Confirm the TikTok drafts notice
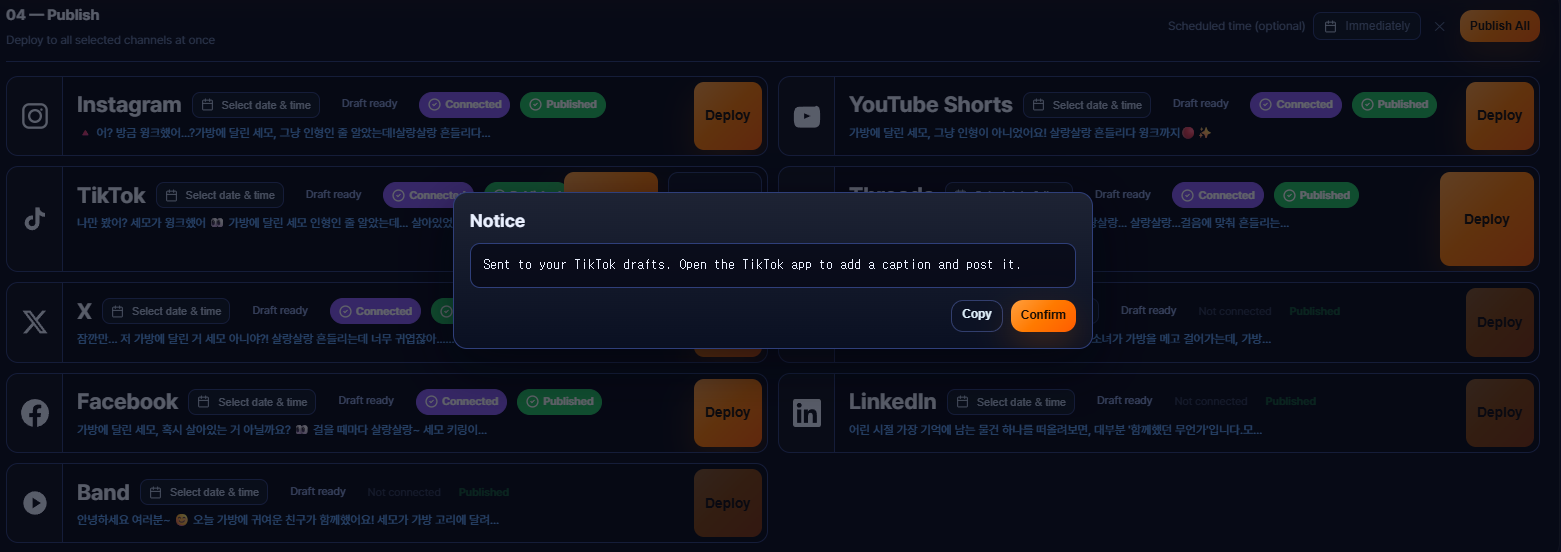The height and width of the screenshot is (552, 1561). (1043, 315)
